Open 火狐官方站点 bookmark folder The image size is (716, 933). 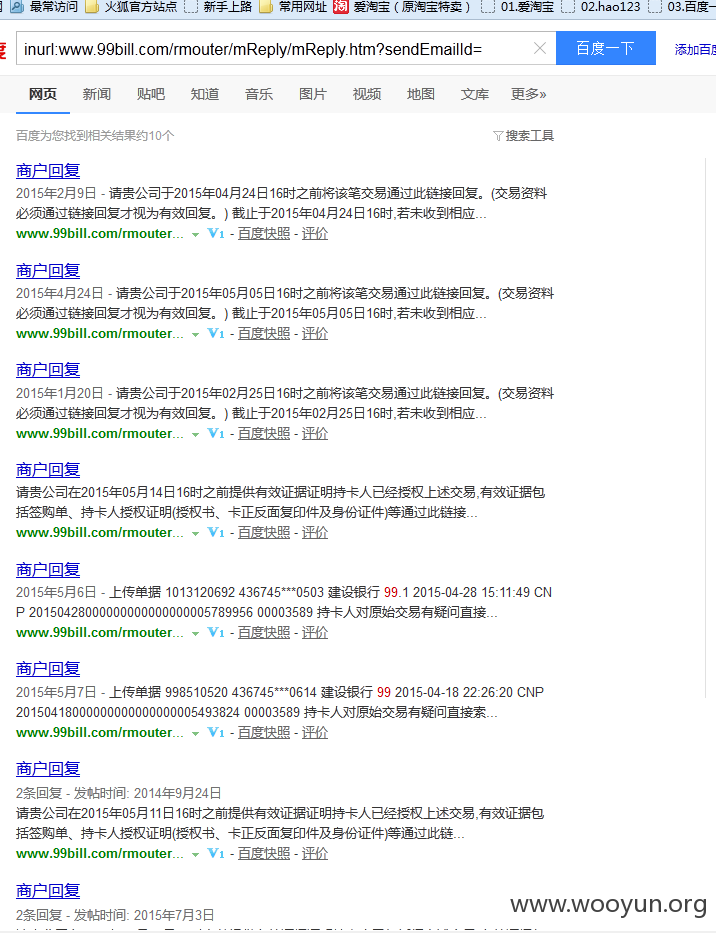132,7
